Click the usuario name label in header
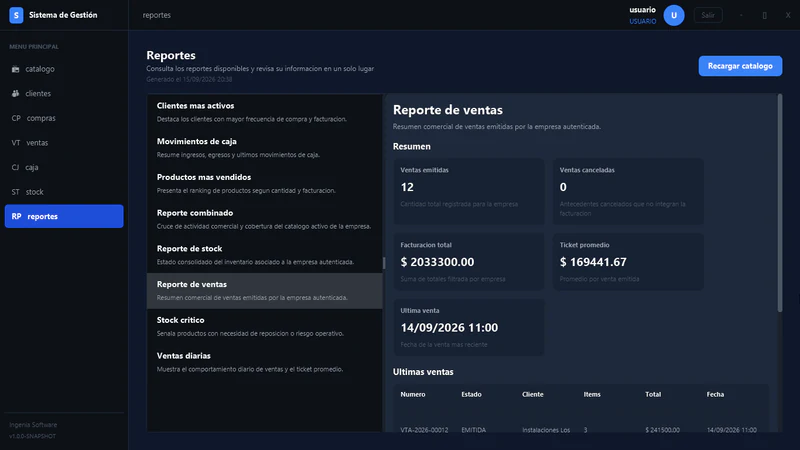The width and height of the screenshot is (800, 450). [642, 10]
